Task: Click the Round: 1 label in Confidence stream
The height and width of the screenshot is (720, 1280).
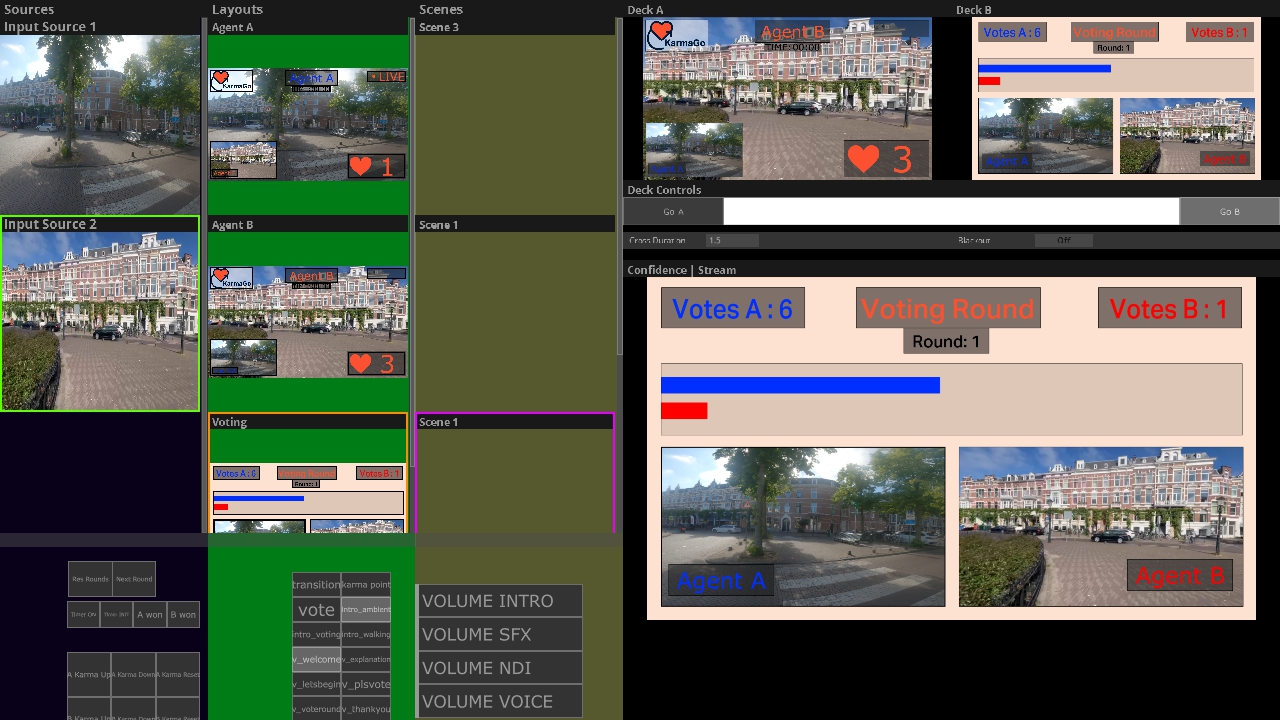Action: pyautogui.click(x=946, y=341)
